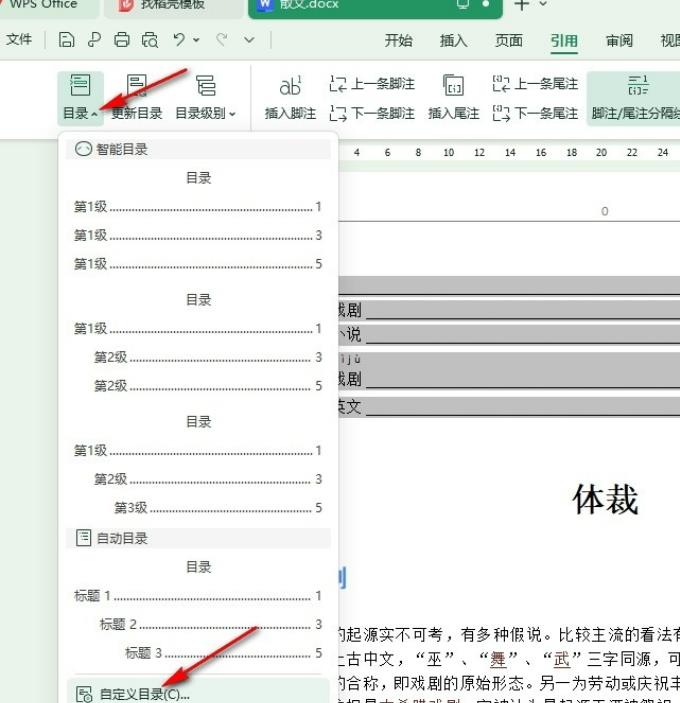Switch to the 页面 ribbon tab
Viewport: 680px width, 703px height.
(508, 41)
